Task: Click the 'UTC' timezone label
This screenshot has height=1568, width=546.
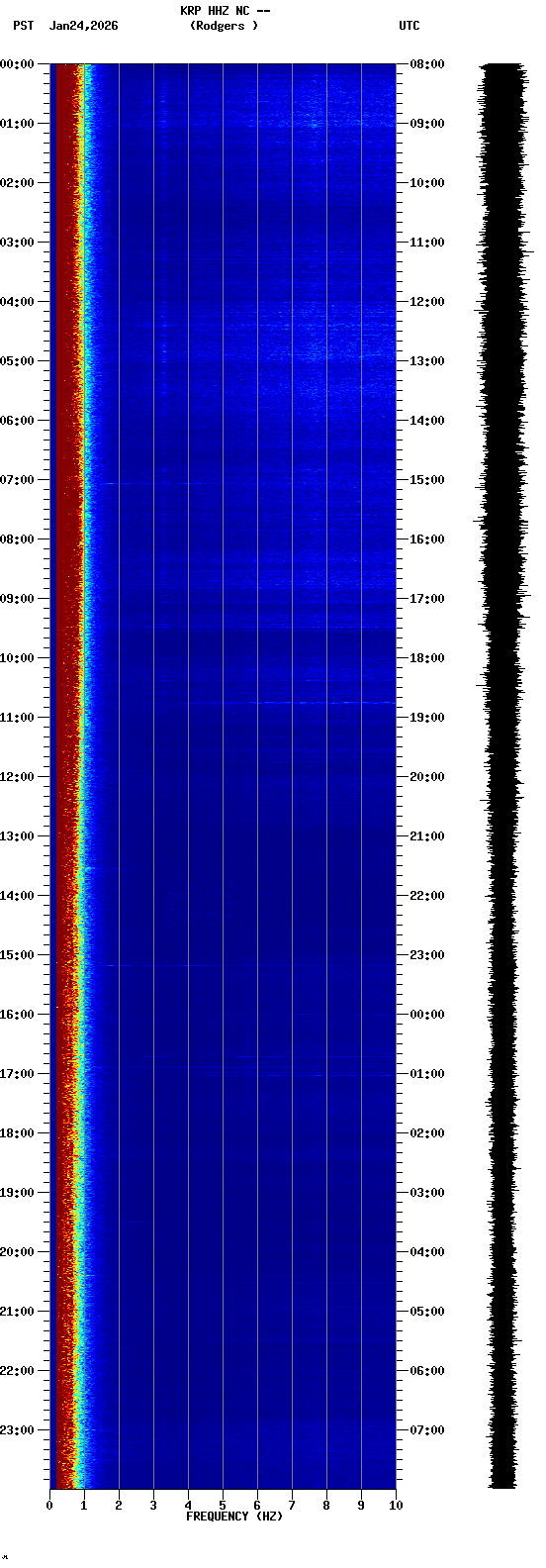Action: pos(409,26)
